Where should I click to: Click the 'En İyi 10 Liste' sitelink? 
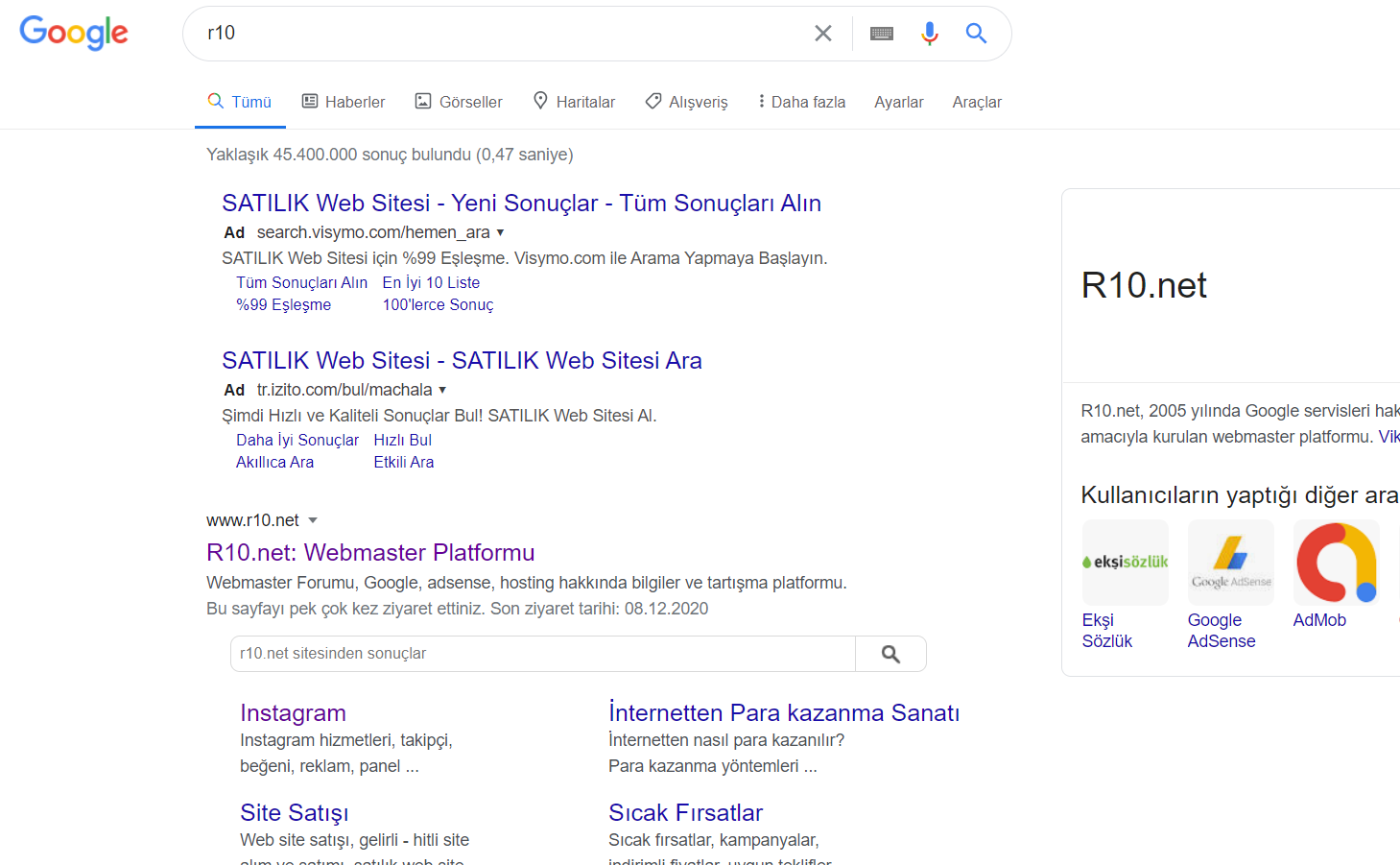point(431,283)
